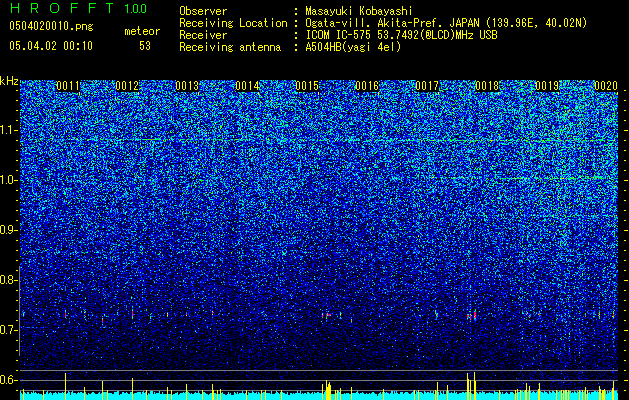The width and height of the screenshot is (629, 400).
Task: Click time marker 0019
Action: (547, 86)
